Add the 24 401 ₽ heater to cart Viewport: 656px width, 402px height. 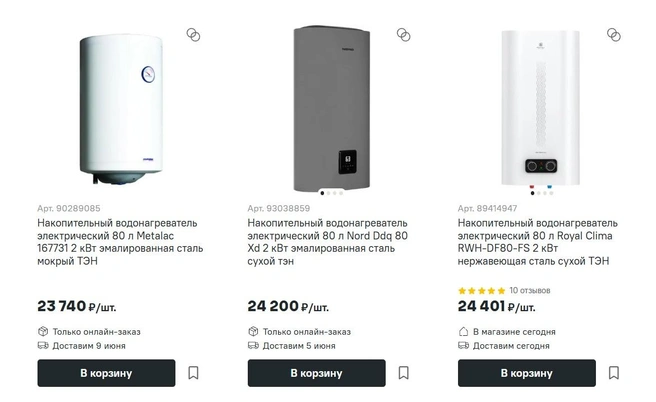click(527, 373)
